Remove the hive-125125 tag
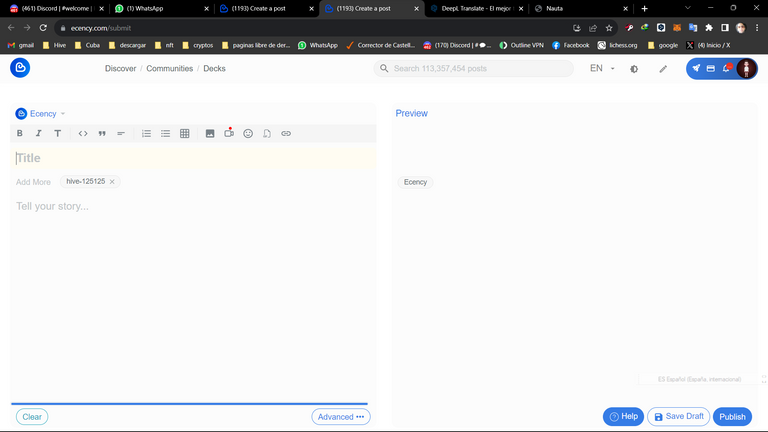Image resolution: width=768 pixels, height=432 pixels. click(112, 182)
